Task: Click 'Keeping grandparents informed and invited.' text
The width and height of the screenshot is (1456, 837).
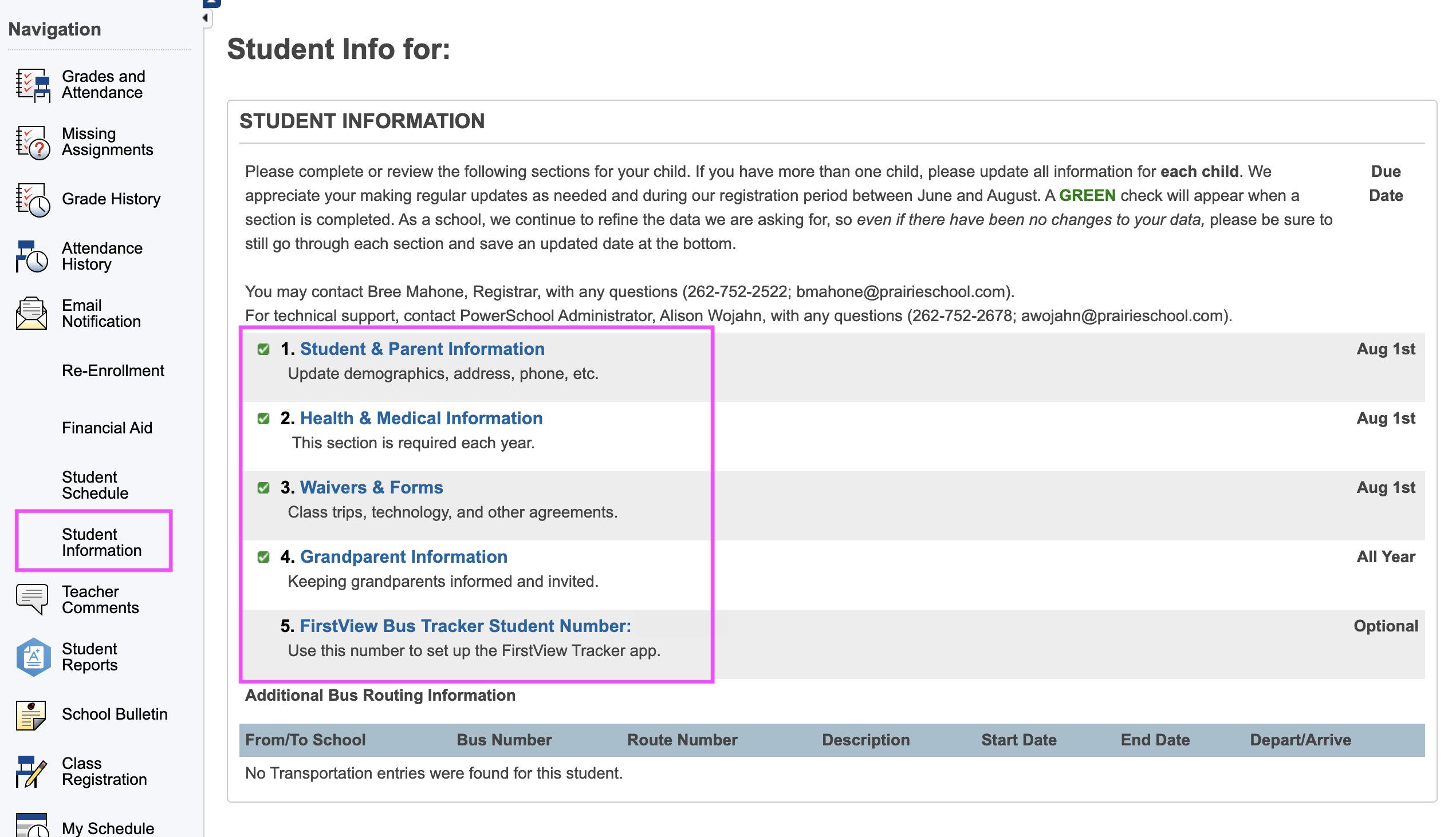Action: click(x=443, y=582)
